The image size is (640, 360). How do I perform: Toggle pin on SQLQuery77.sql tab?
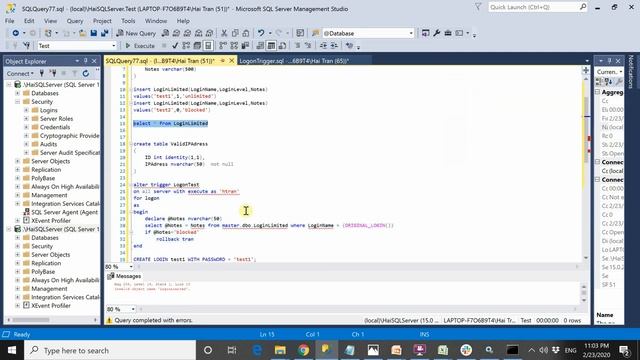coord(223,61)
